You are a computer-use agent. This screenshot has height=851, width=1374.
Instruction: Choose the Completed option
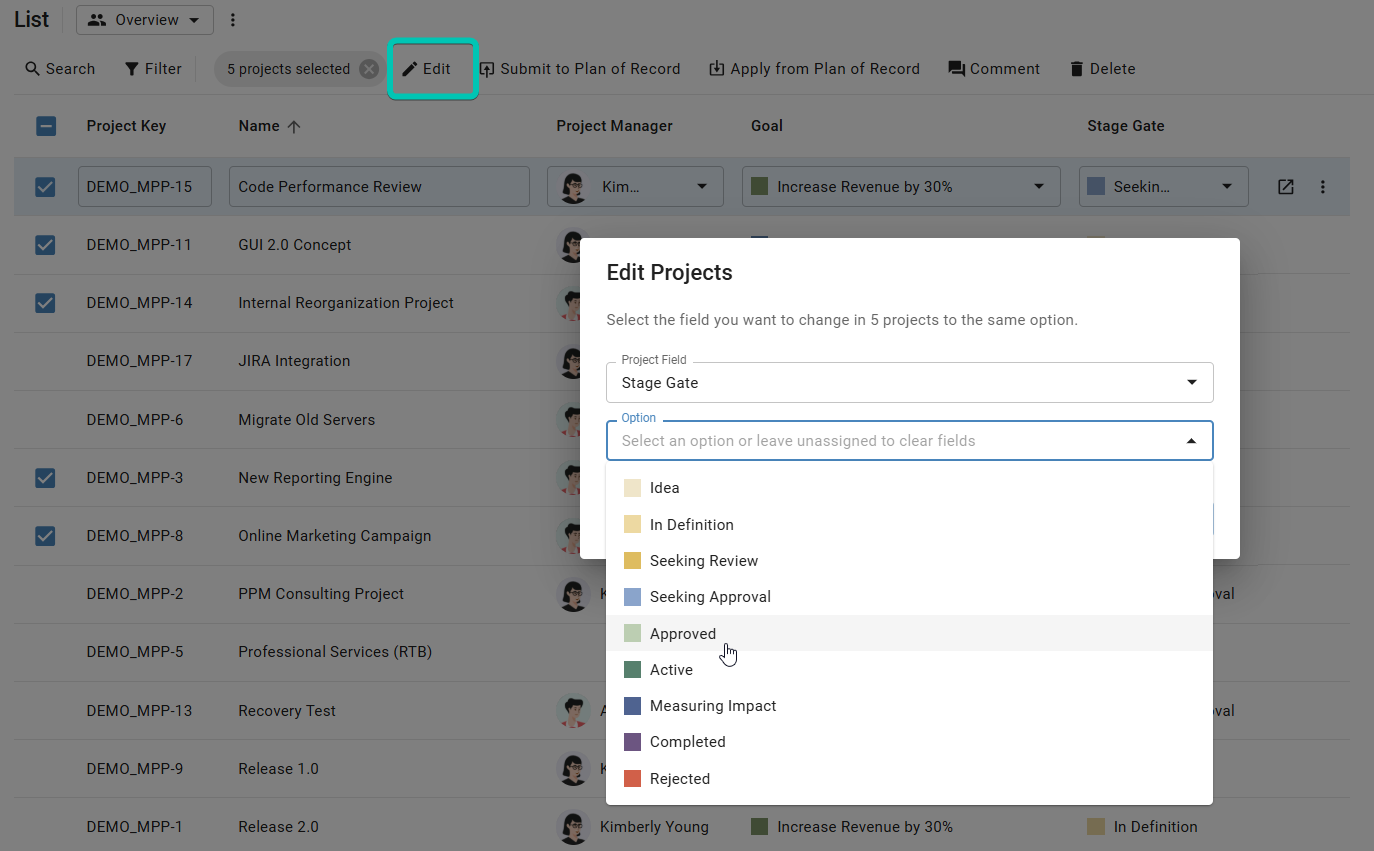(x=909, y=742)
